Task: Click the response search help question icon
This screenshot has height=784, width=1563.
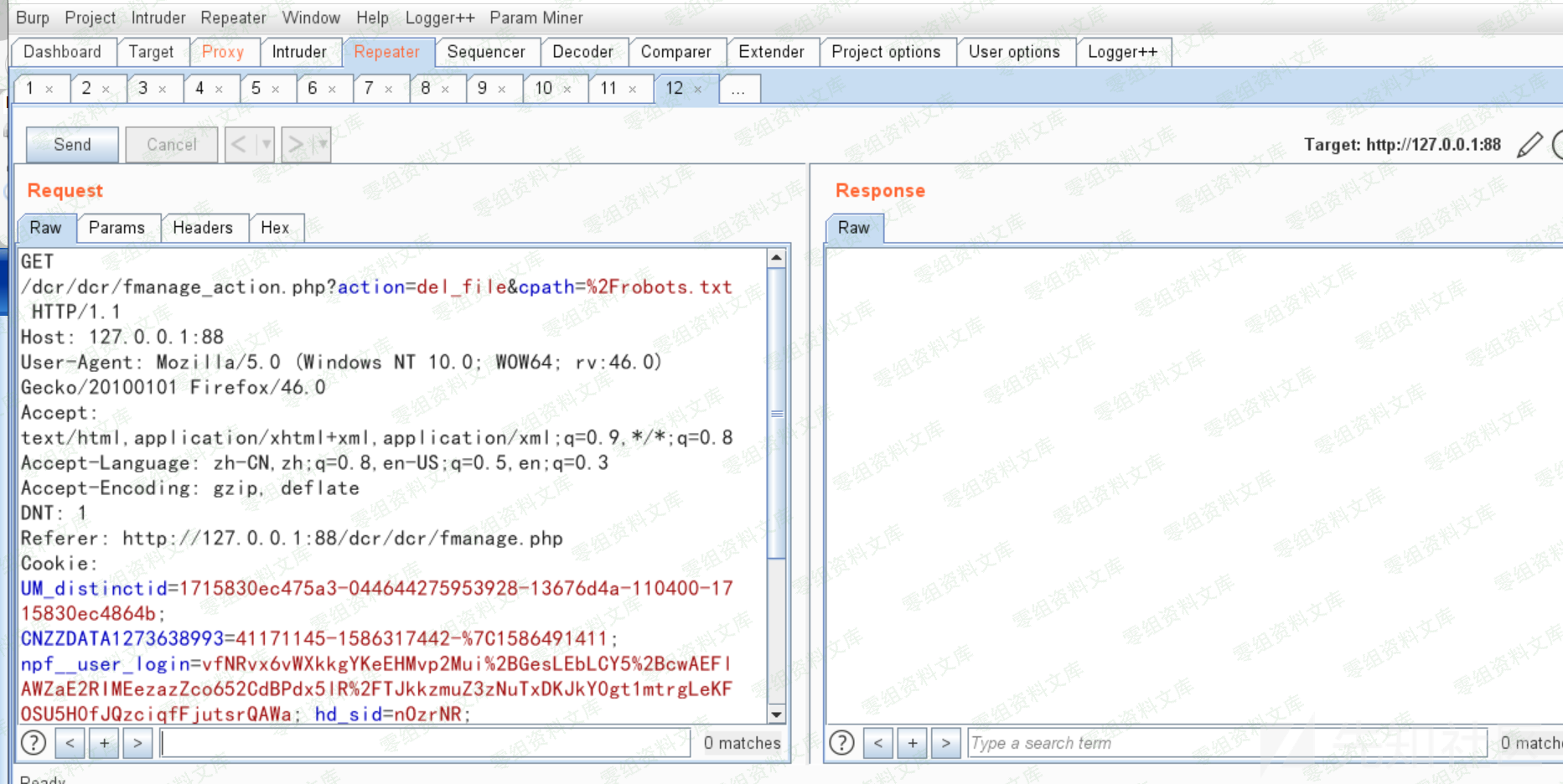Action: point(841,743)
